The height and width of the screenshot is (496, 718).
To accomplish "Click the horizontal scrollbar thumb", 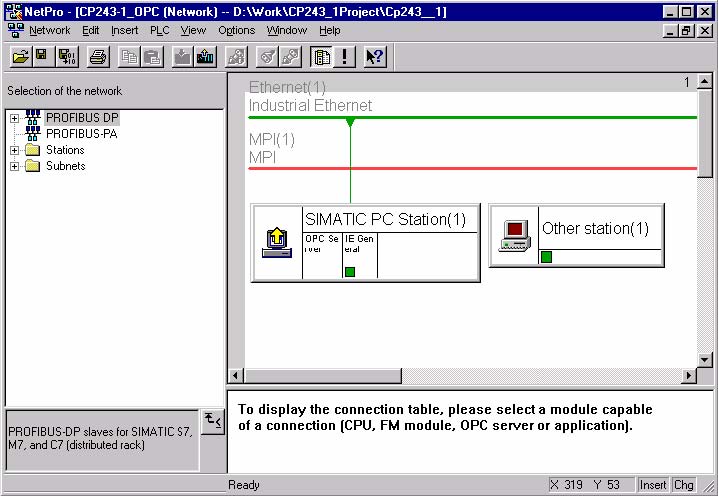I will [x=323, y=376].
